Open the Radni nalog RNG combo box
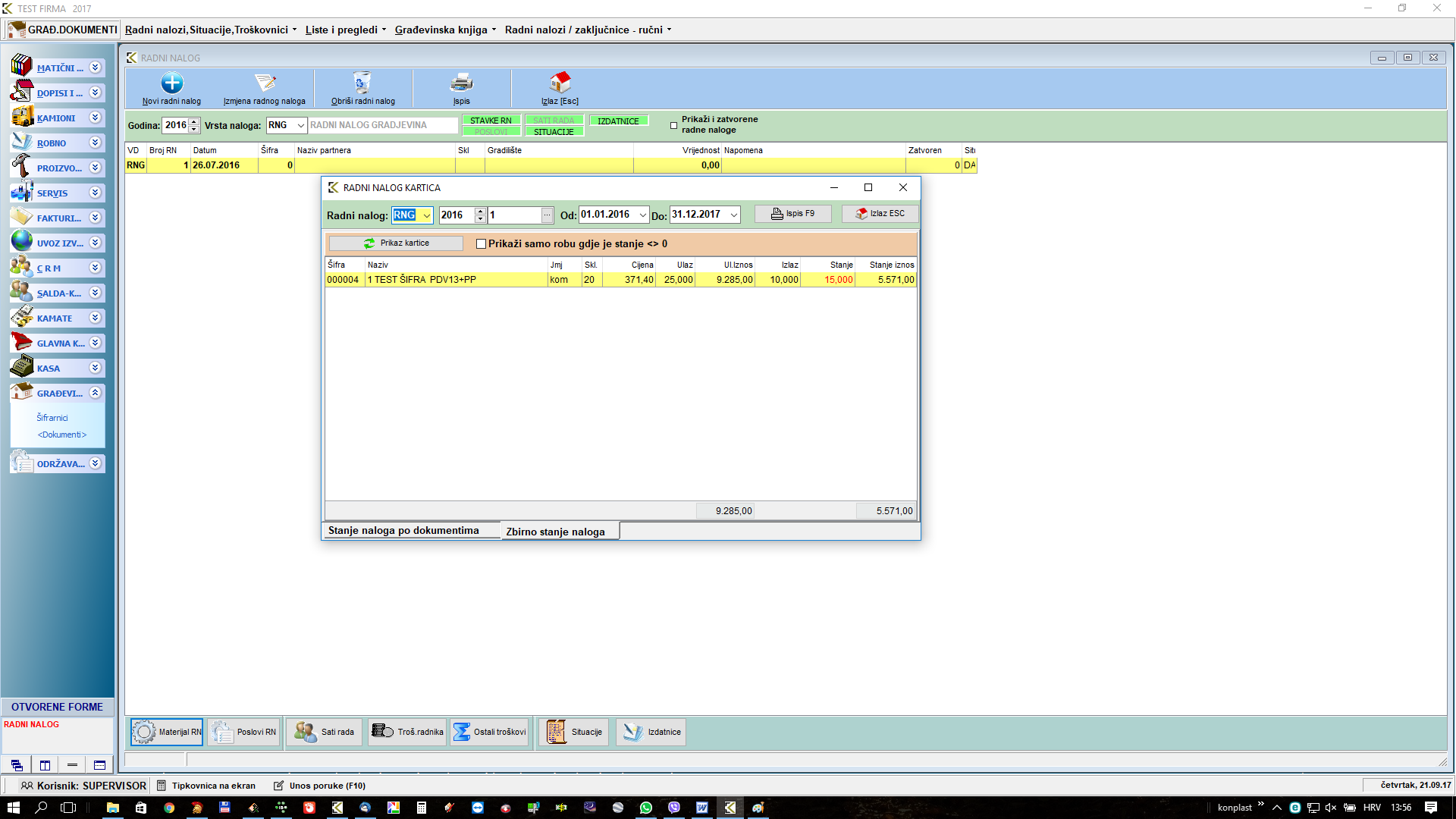This screenshot has height=819, width=1456. pos(413,215)
